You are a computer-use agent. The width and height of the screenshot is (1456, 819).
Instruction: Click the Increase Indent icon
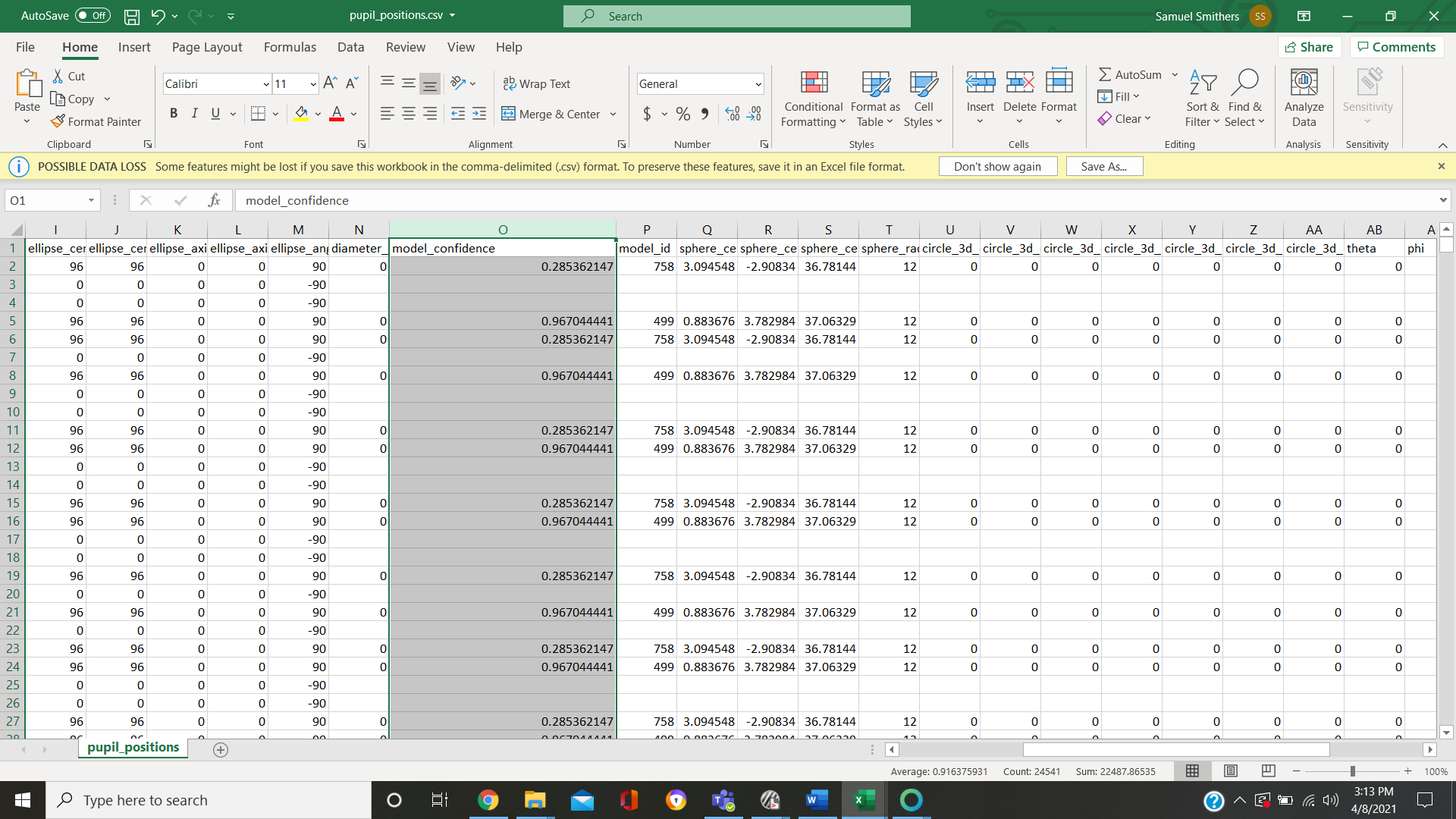tap(479, 114)
